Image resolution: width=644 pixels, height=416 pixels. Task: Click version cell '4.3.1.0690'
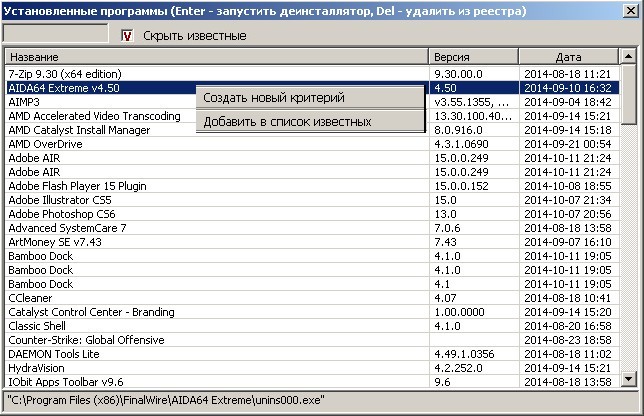point(474,144)
